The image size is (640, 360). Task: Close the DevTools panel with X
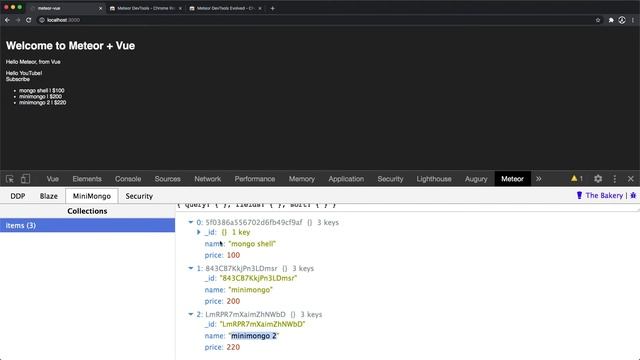631,179
